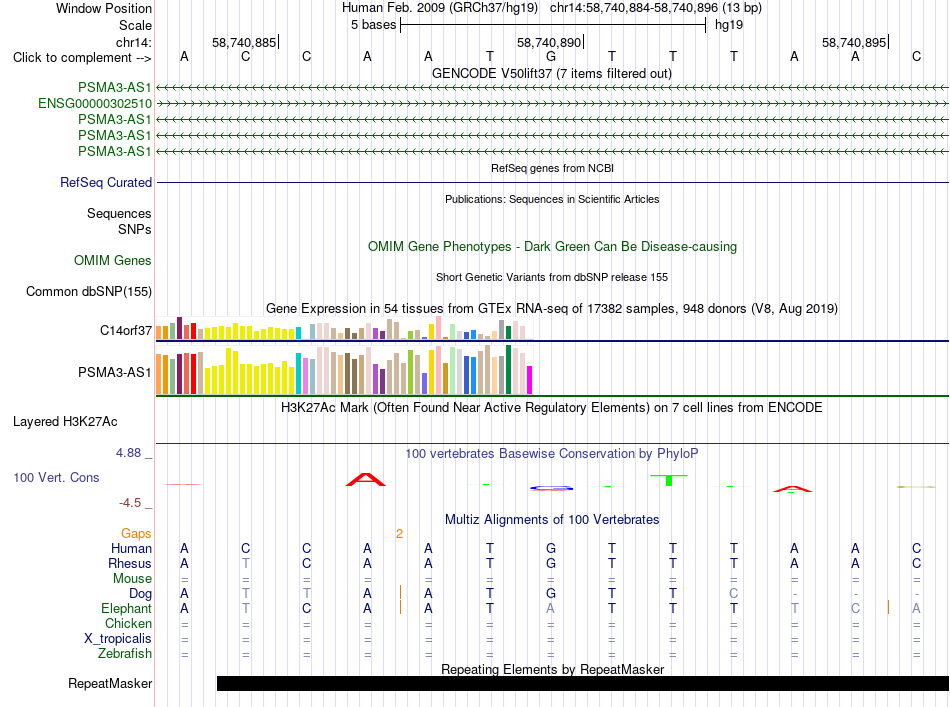The height and width of the screenshot is (707, 950).
Task: Select the Zebrafish species row label
Action: coord(125,654)
